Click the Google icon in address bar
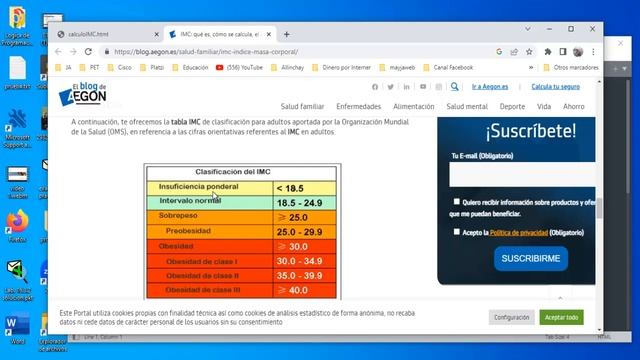Screen dimensions: 640x360 (x=499, y=52)
